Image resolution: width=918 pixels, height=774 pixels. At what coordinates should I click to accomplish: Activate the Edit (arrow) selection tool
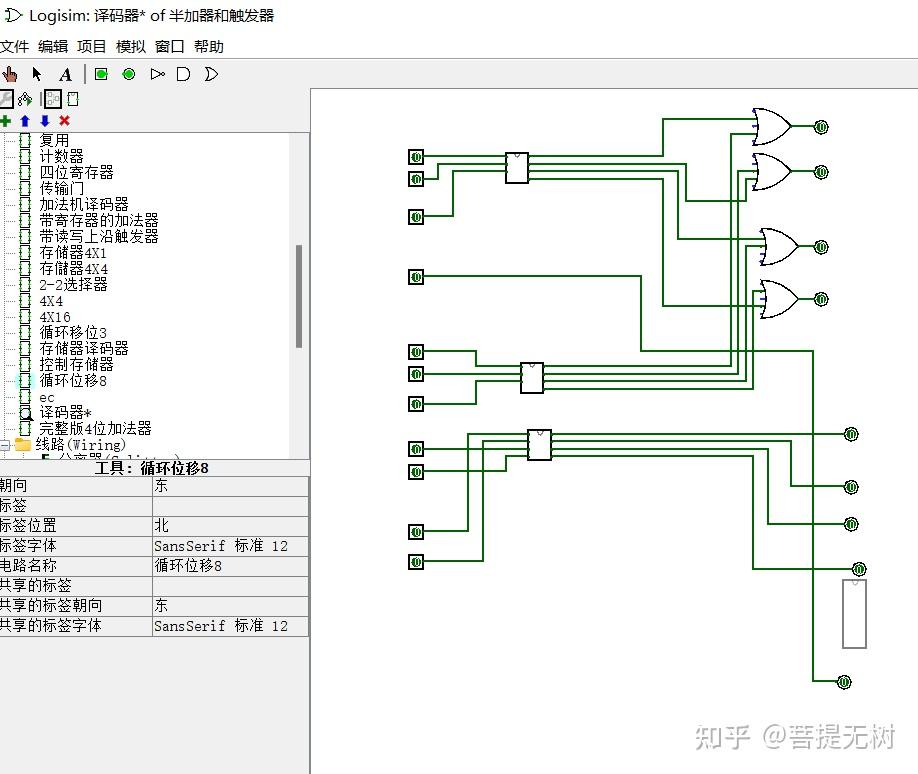coord(36,73)
